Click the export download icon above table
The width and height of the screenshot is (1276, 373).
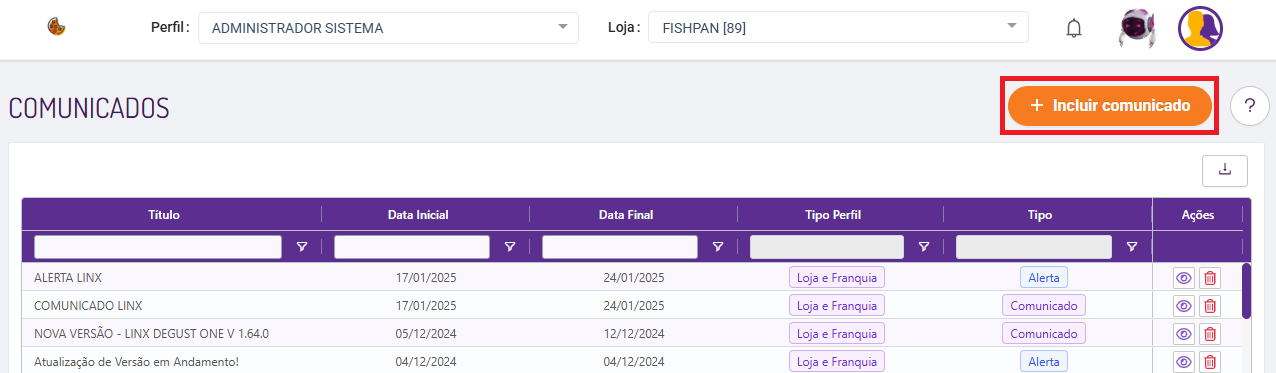(x=1225, y=170)
